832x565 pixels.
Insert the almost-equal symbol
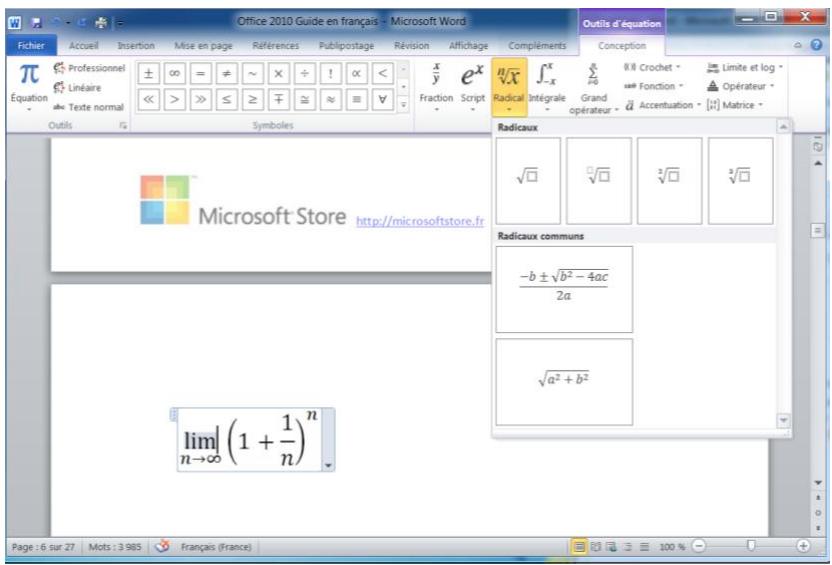tap(331, 99)
